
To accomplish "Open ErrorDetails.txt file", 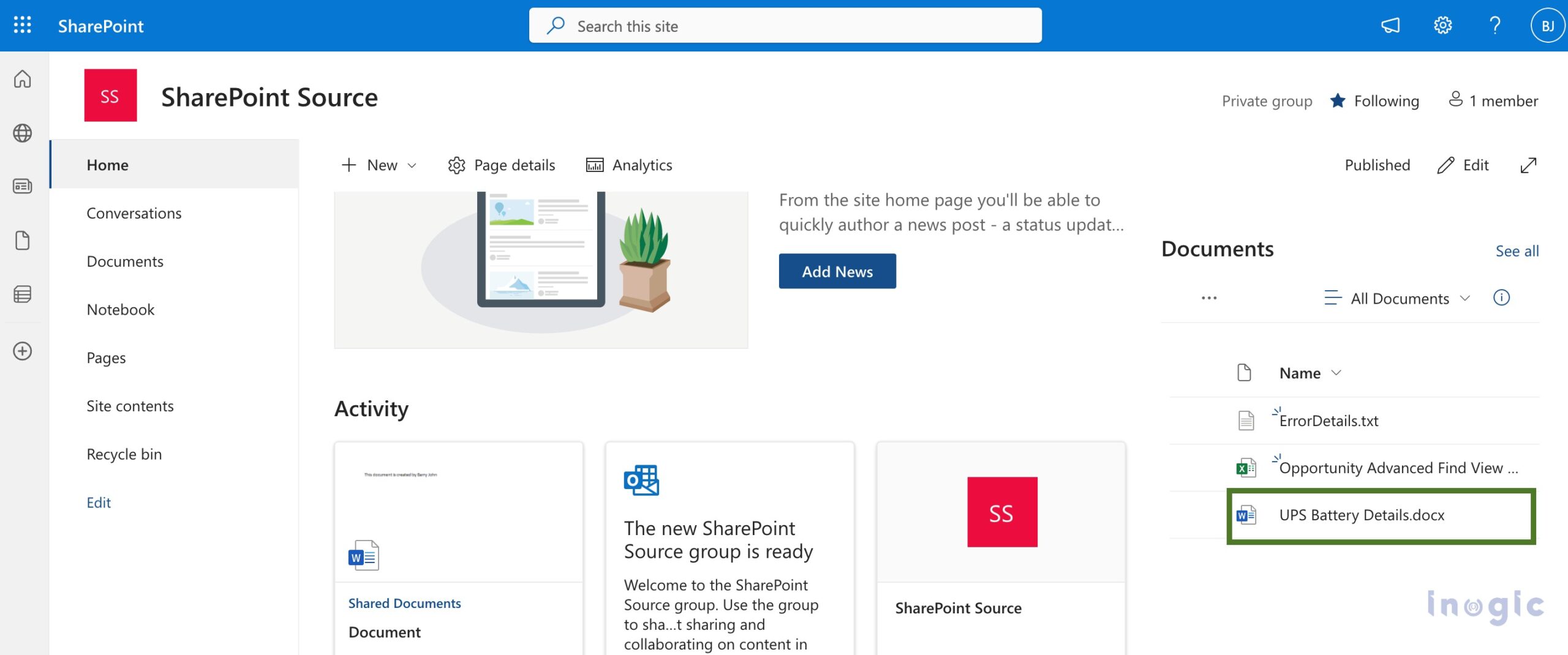I will pyautogui.click(x=1329, y=421).
